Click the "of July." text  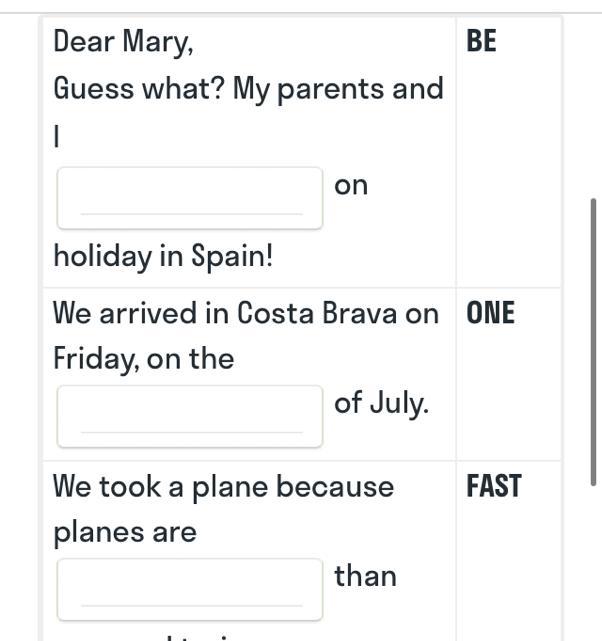[381, 403]
